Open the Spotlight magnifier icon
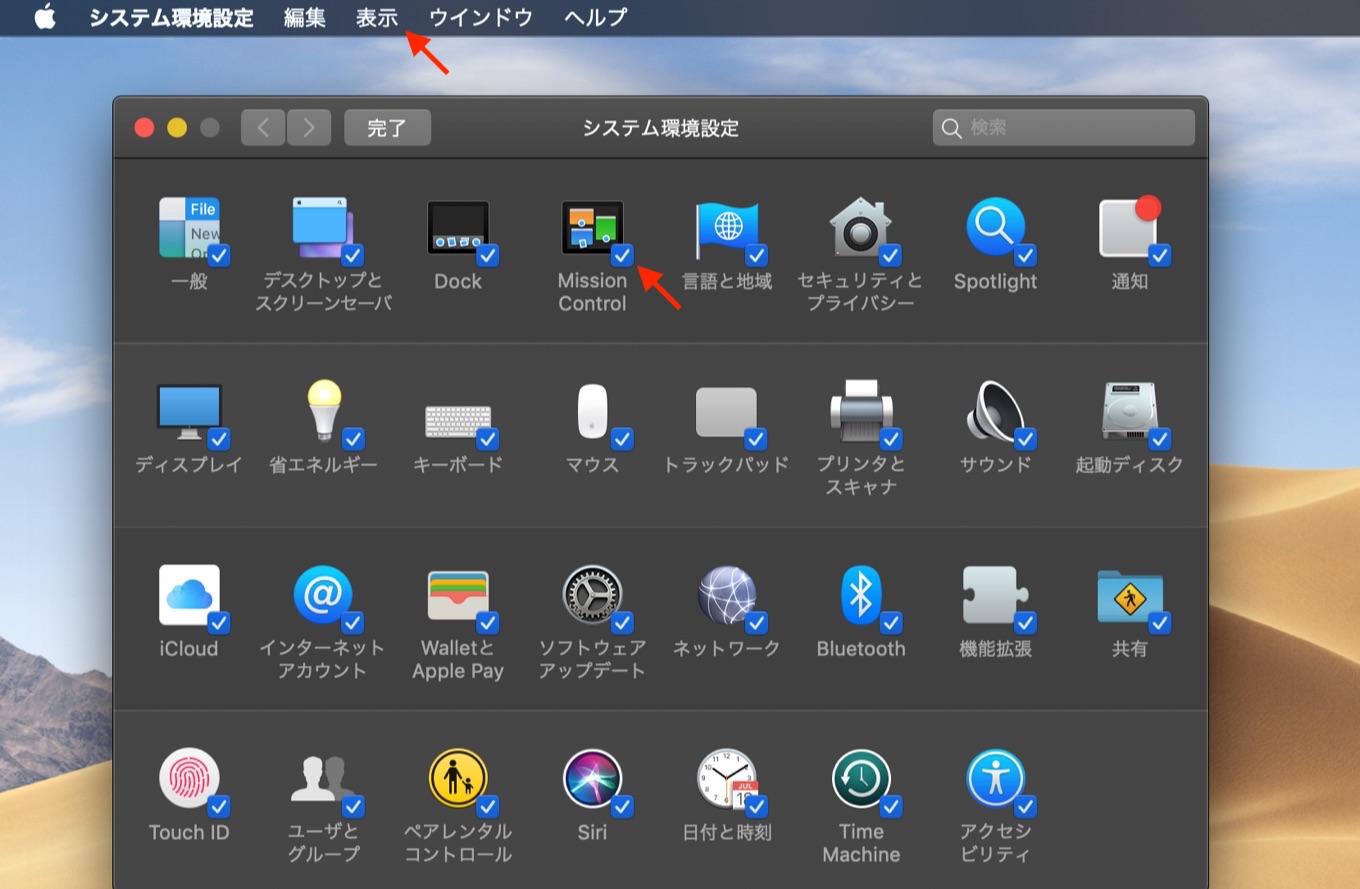 [x=995, y=227]
